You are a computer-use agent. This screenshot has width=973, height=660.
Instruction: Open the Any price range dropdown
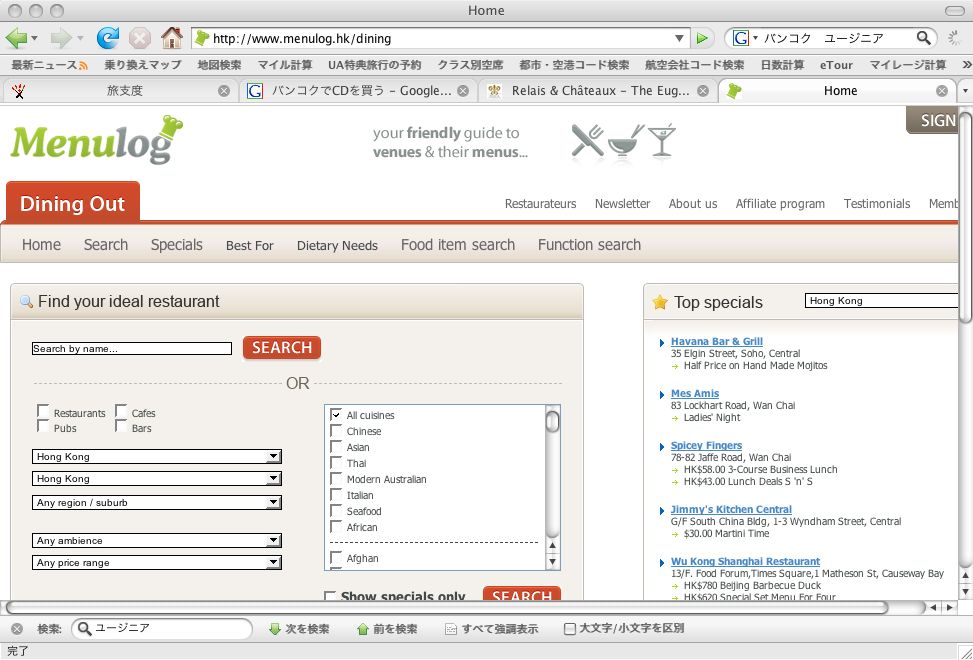tap(156, 563)
